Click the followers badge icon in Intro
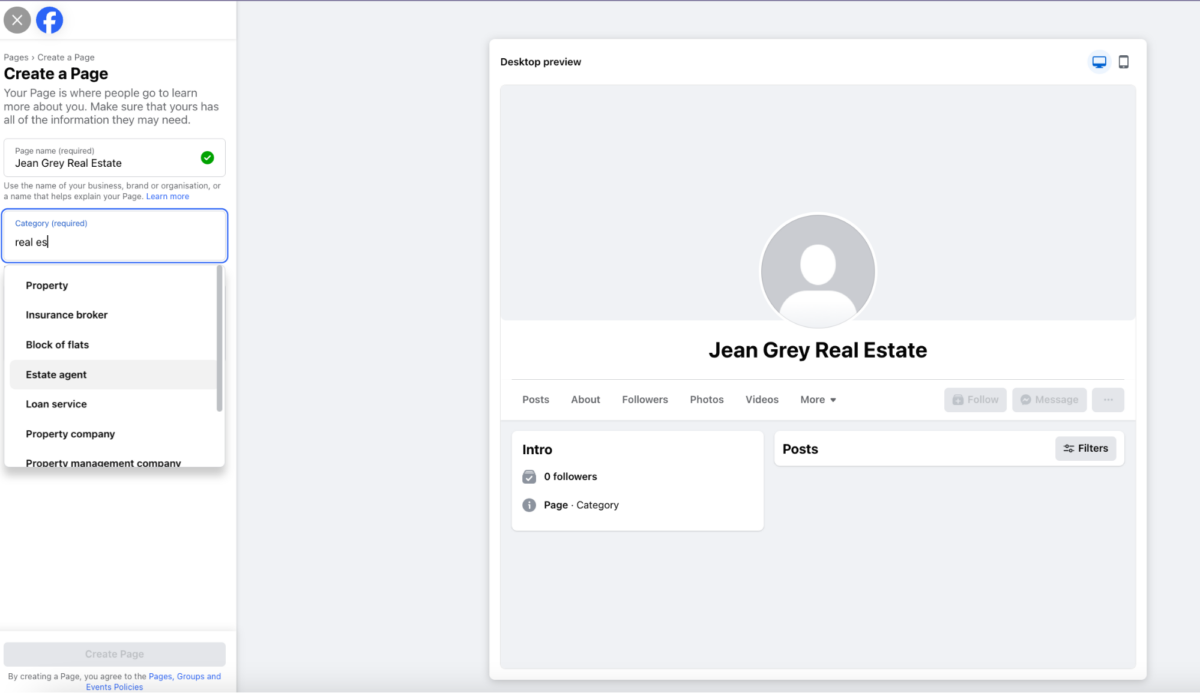1200x693 pixels. point(529,477)
